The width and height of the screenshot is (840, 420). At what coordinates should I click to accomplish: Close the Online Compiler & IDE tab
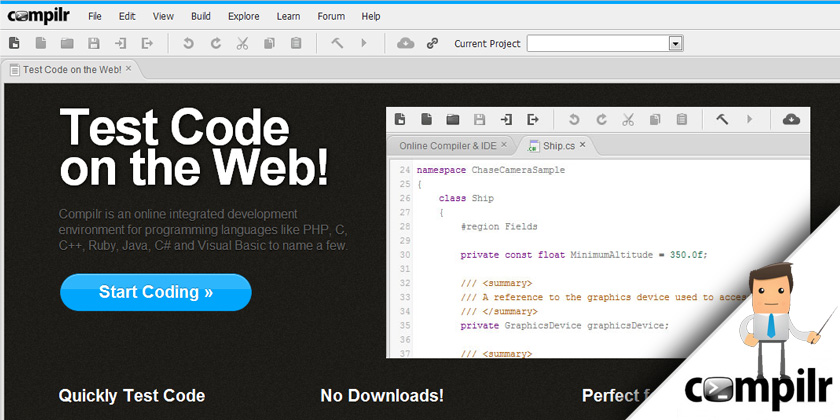click(x=504, y=145)
